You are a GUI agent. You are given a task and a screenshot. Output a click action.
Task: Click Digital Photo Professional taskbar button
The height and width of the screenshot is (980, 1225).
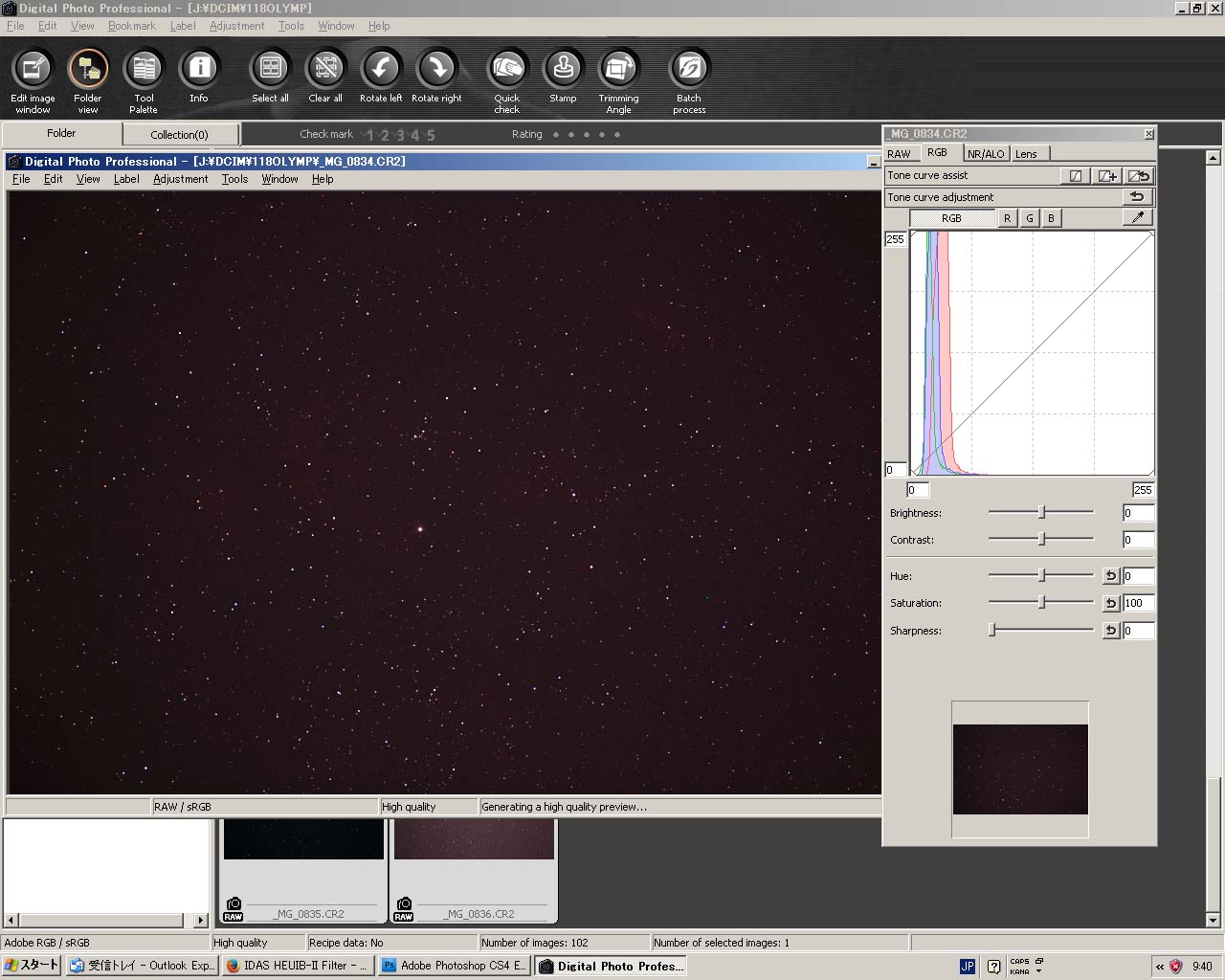pos(612,966)
